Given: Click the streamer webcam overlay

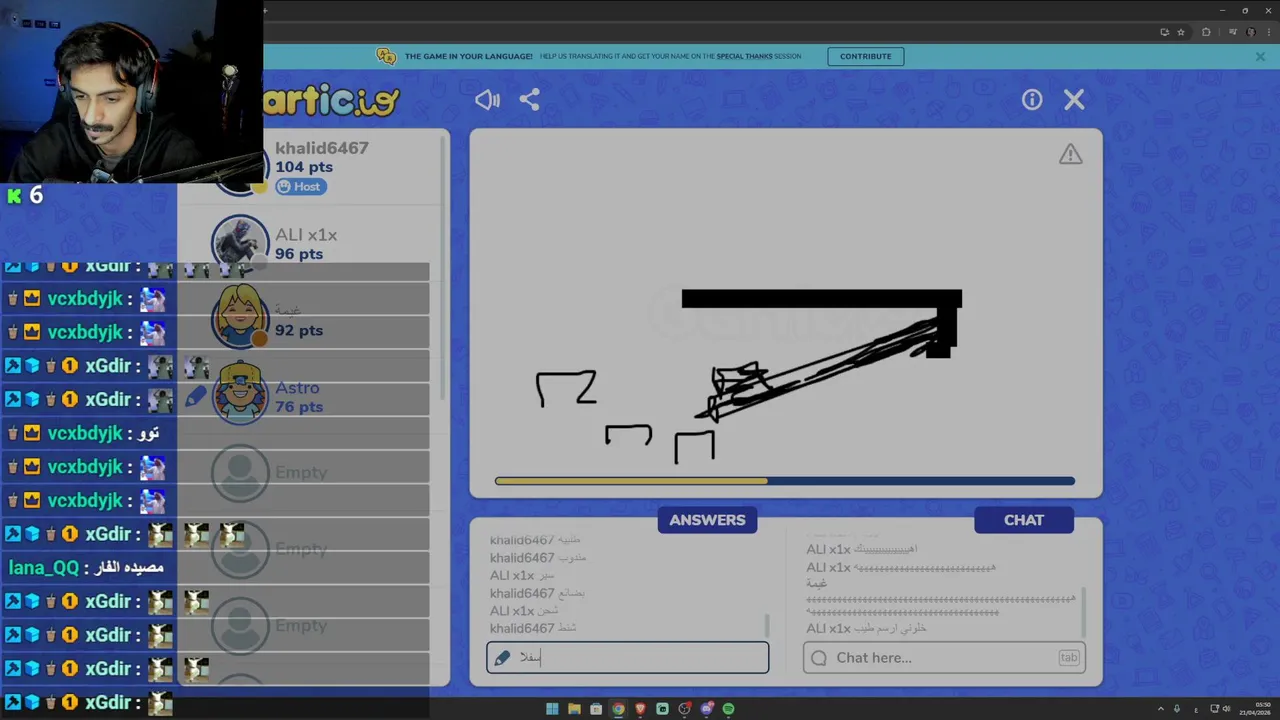Looking at the screenshot, I should coord(131,92).
